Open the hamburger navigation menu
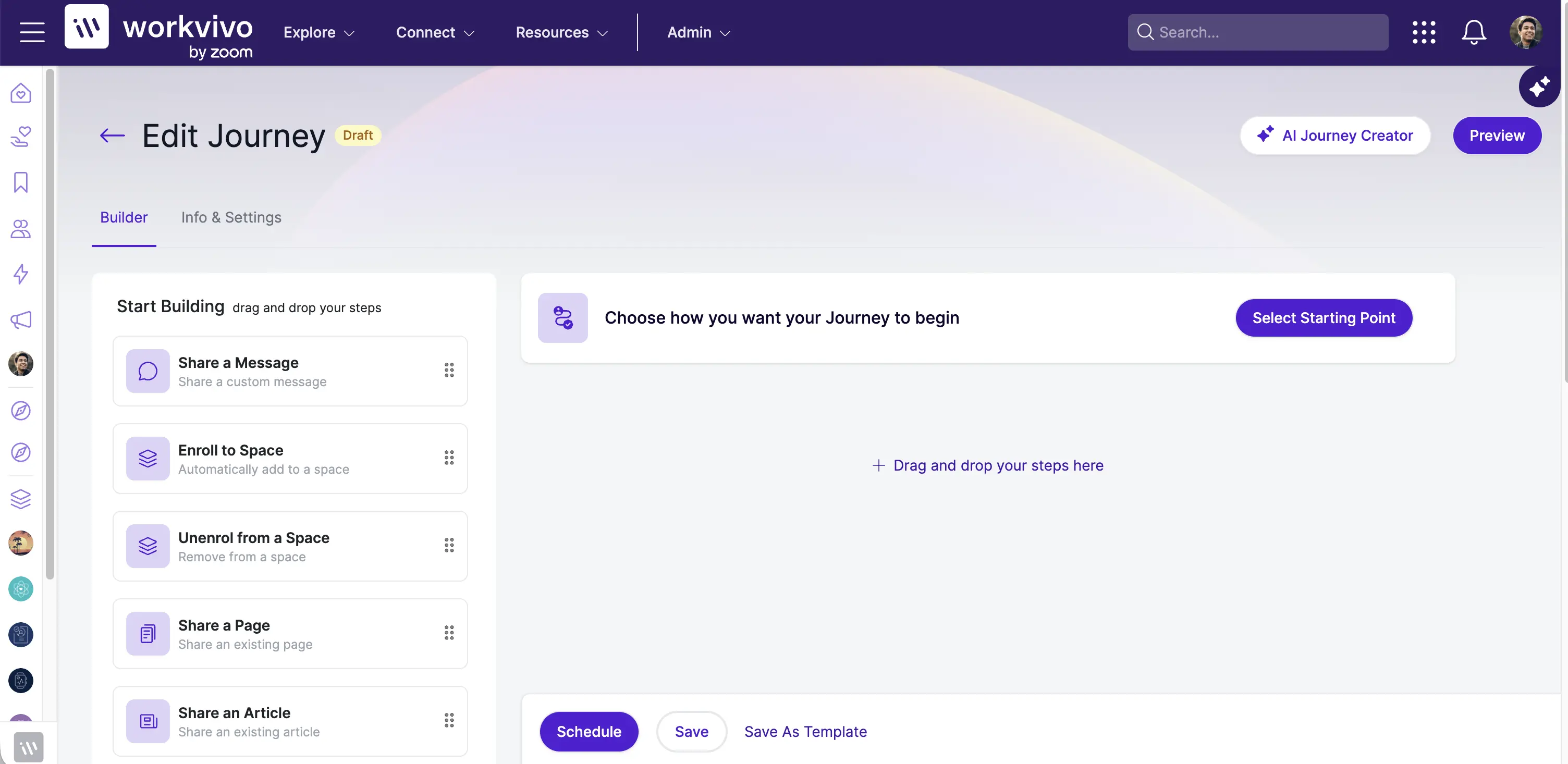The width and height of the screenshot is (1568, 764). coord(32,32)
